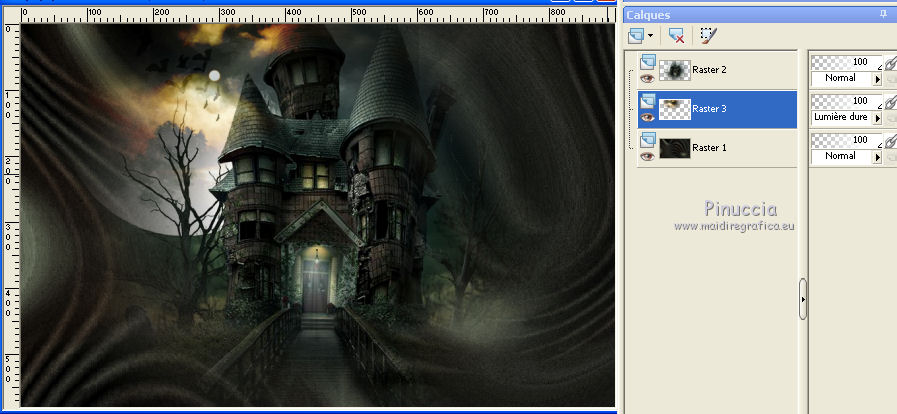Image resolution: width=897 pixels, height=414 pixels.
Task: Open the Raster 2 blend mode dropdown arrow
Action: pyautogui.click(x=877, y=79)
